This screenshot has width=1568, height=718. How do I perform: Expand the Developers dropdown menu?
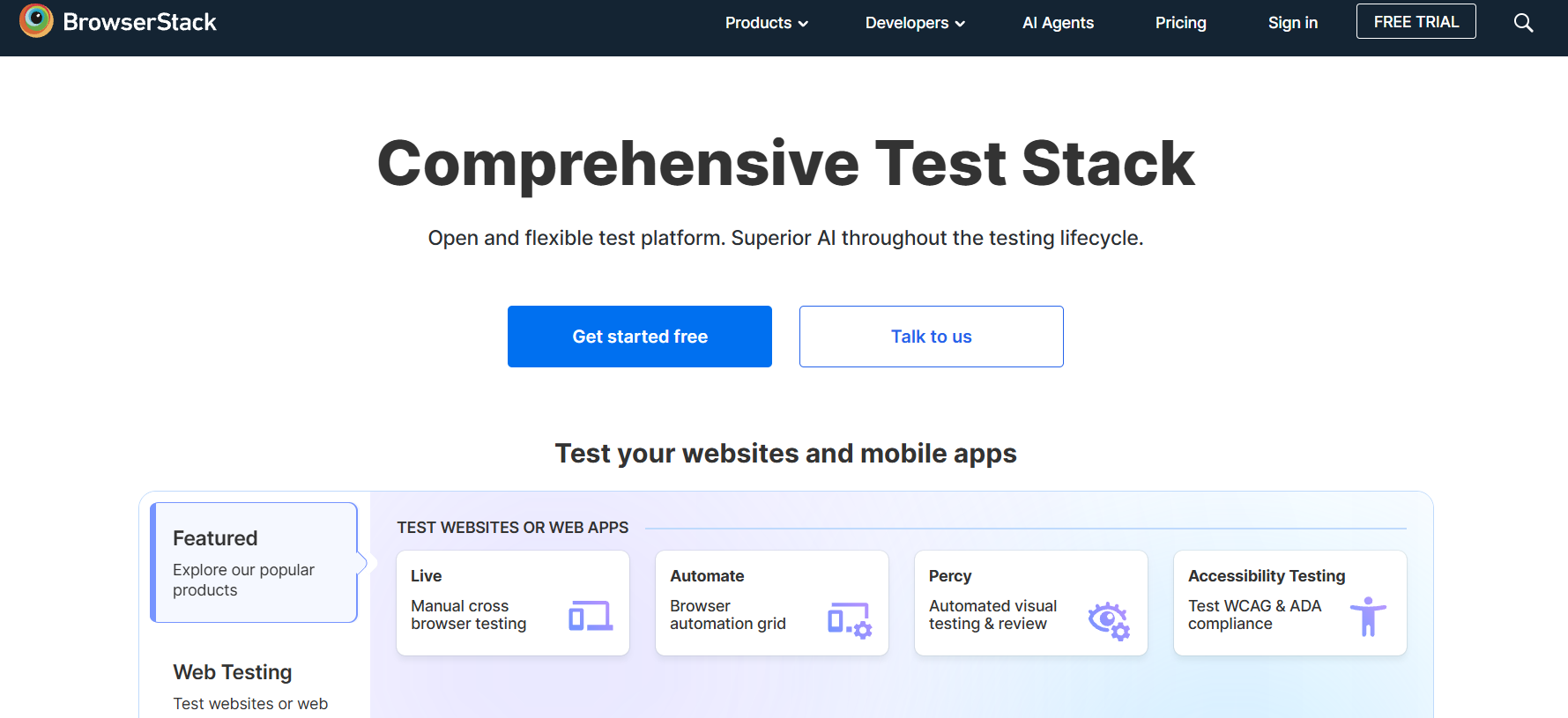pos(915,23)
